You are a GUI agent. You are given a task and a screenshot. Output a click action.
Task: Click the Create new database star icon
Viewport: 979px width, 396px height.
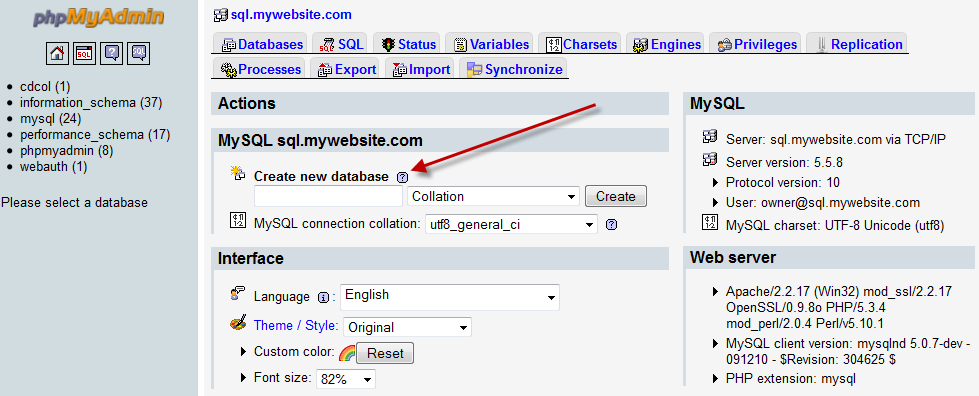pos(238,174)
